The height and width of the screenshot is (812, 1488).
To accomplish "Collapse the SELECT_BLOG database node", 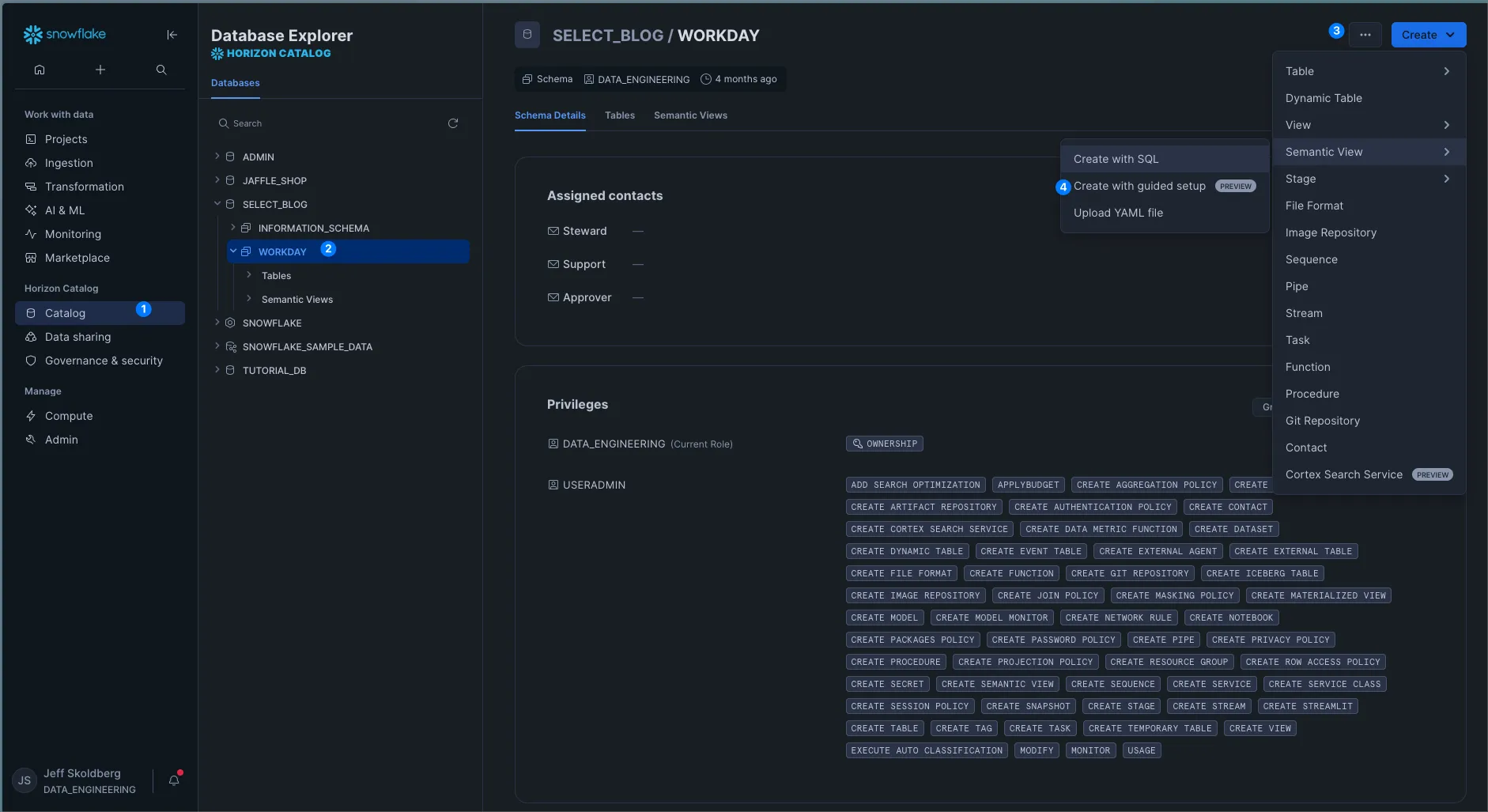I will click(x=217, y=204).
